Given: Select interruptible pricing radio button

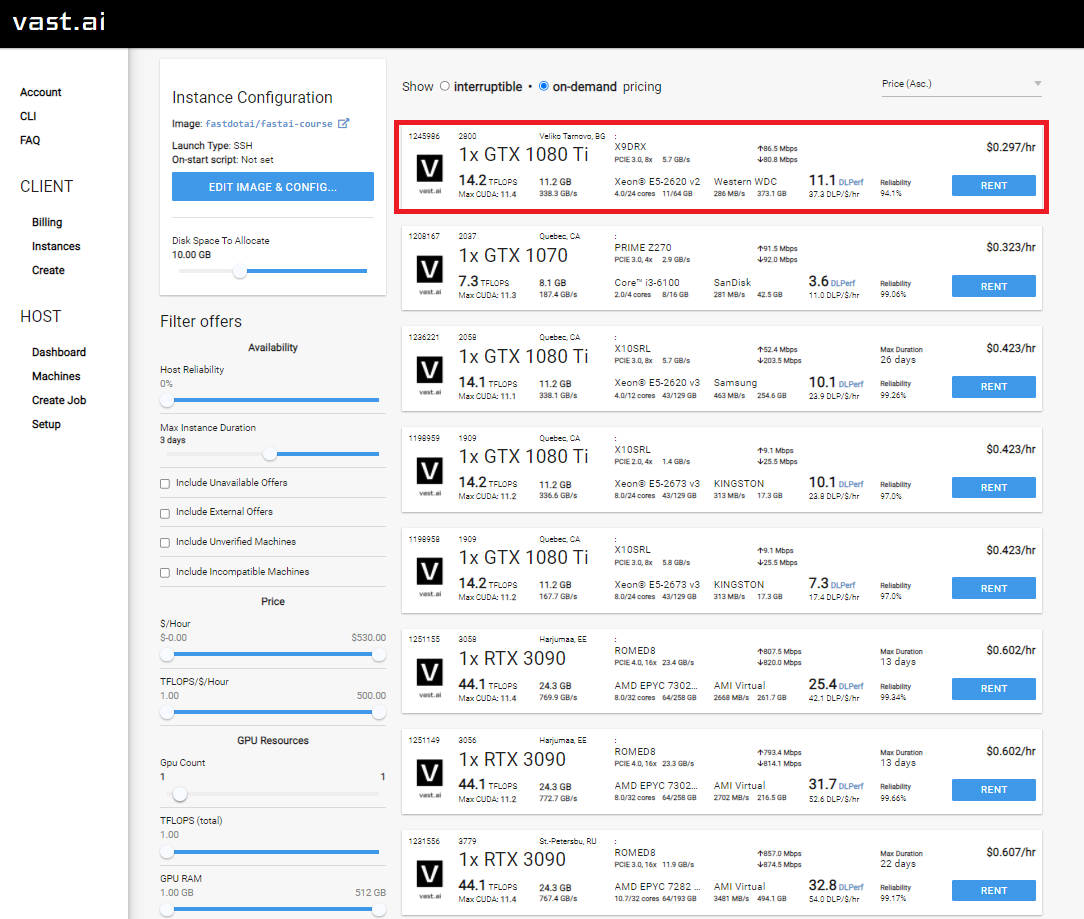Looking at the screenshot, I should 445,86.
